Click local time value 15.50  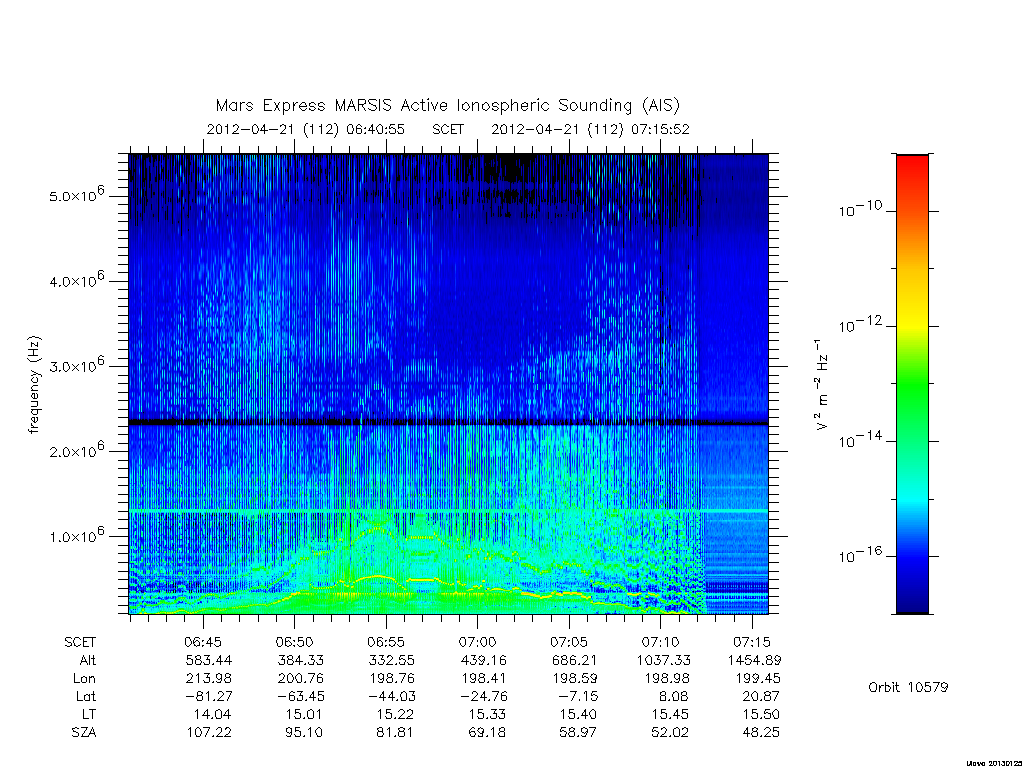coord(761,714)
